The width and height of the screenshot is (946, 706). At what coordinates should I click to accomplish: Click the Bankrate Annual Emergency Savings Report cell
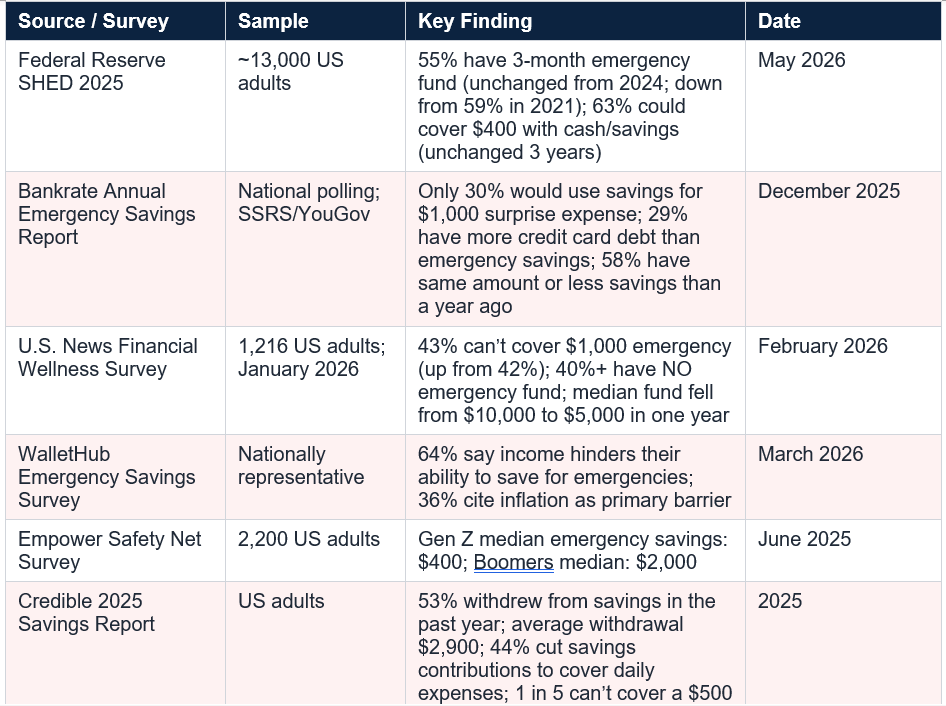click(x=115, y=249)
